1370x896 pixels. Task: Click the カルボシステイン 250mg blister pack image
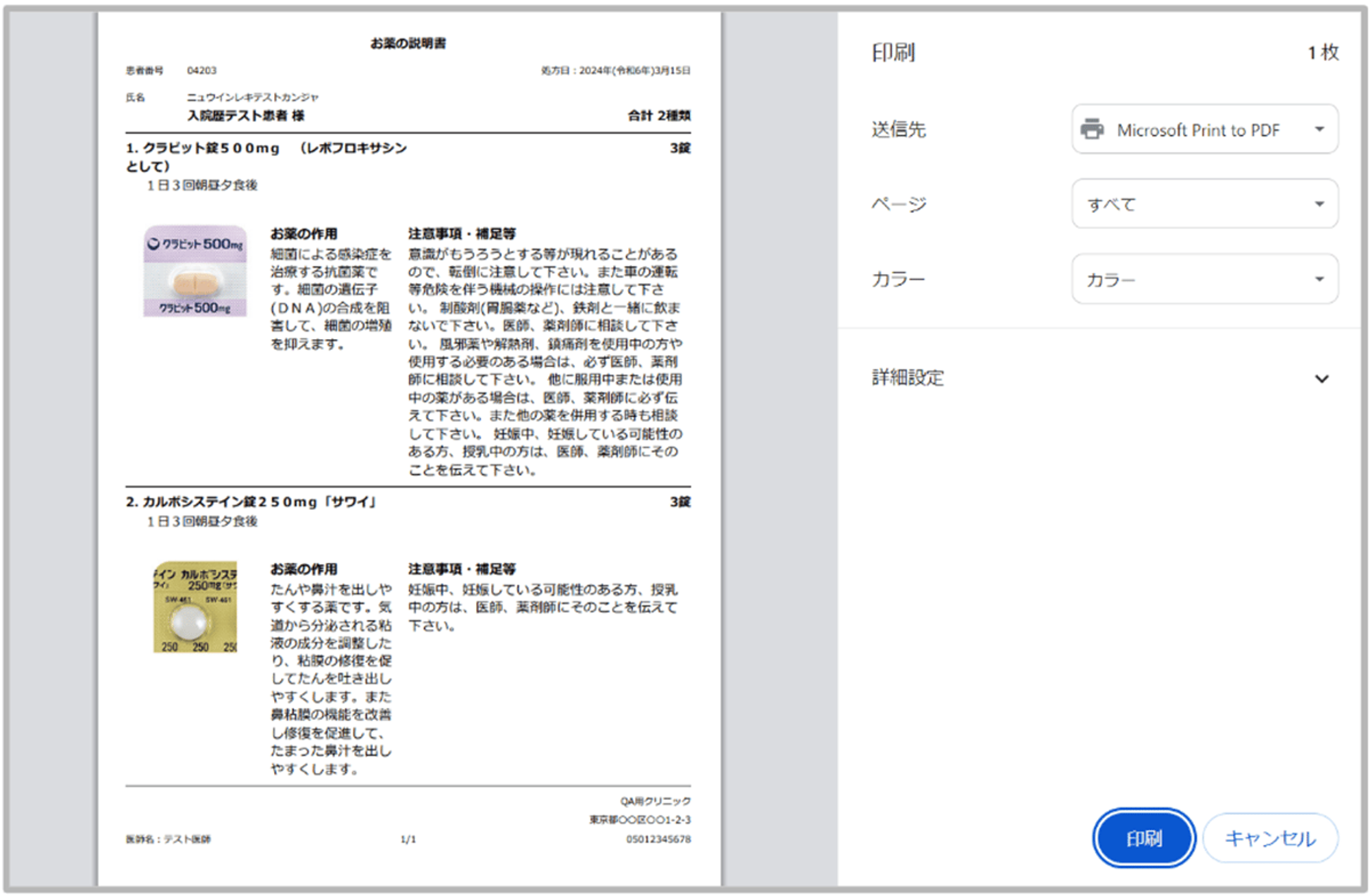[x=195, y=608]
